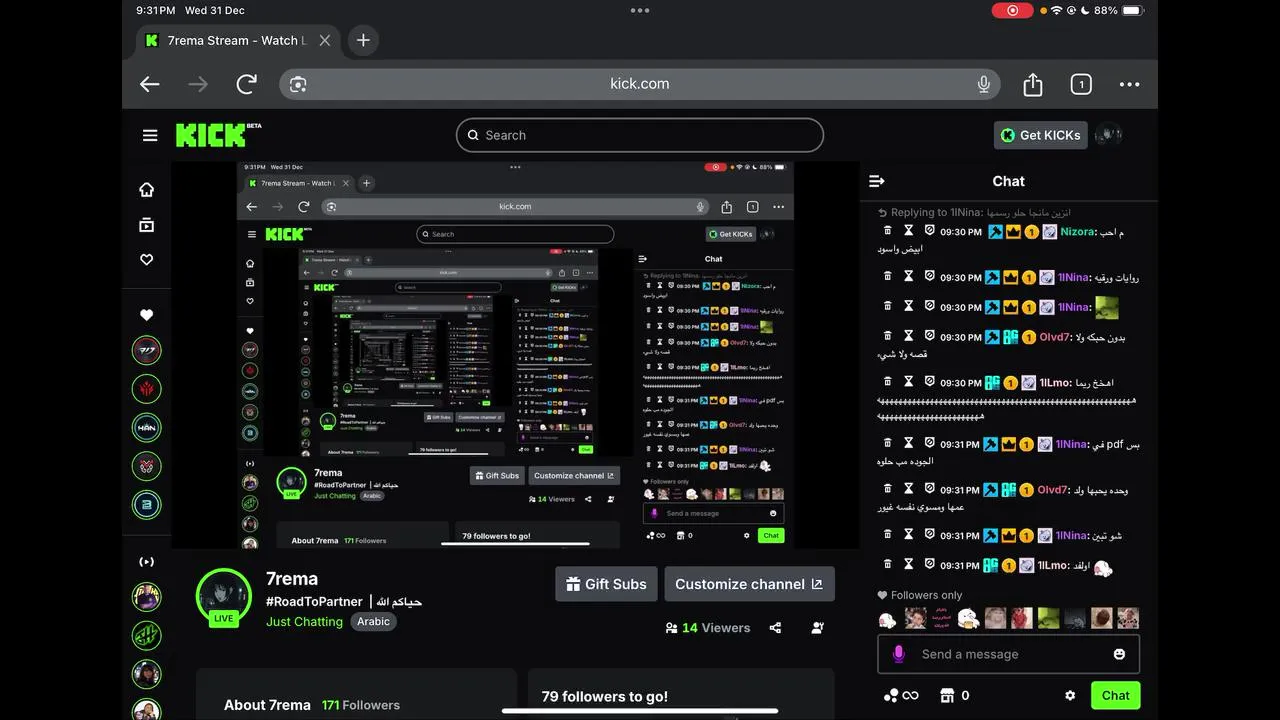Timeout 1ILmo on the 09:30 PM message
The width and height of the screenshot is (1280, 720).
[x=909, y=382]
